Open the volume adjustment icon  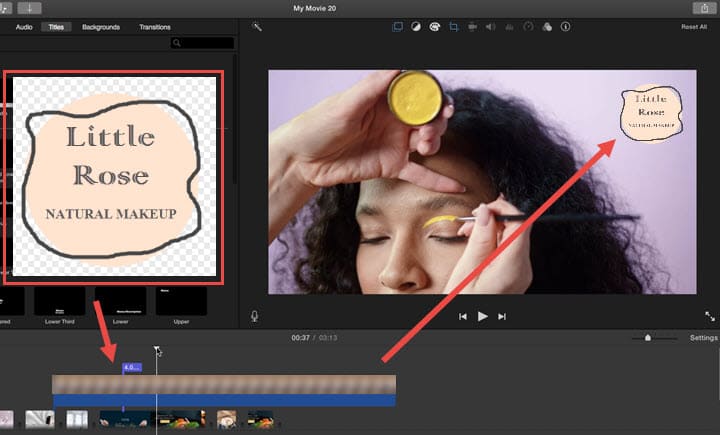point(490,27)
